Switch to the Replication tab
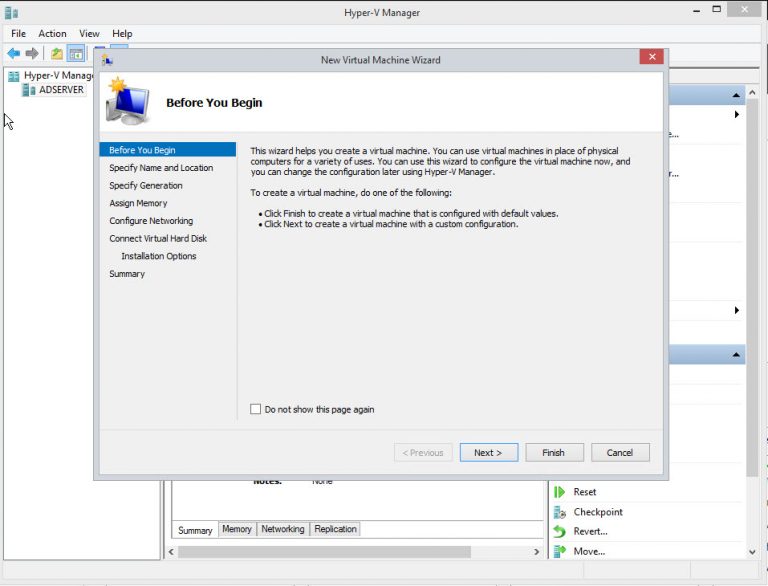The width and height of the screenshot is (768, 586). click(x=336, y=529)
